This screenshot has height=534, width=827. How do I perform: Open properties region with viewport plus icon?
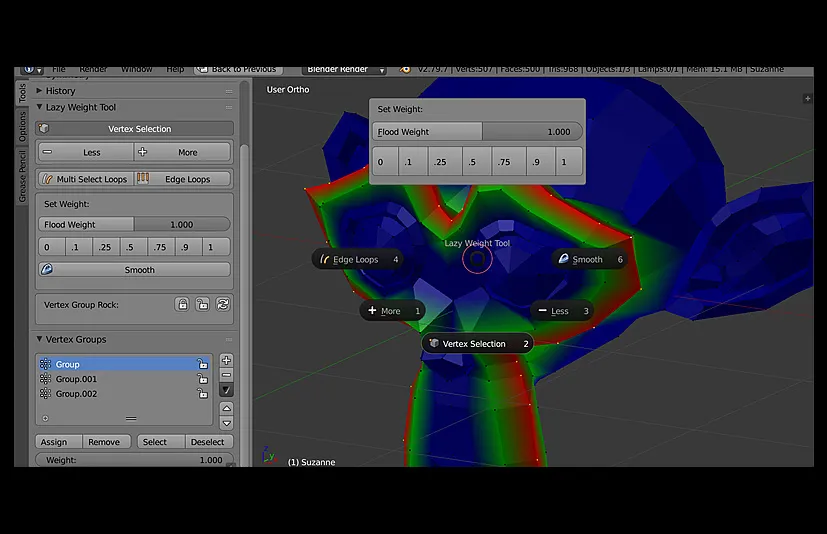tap(807, 99)
